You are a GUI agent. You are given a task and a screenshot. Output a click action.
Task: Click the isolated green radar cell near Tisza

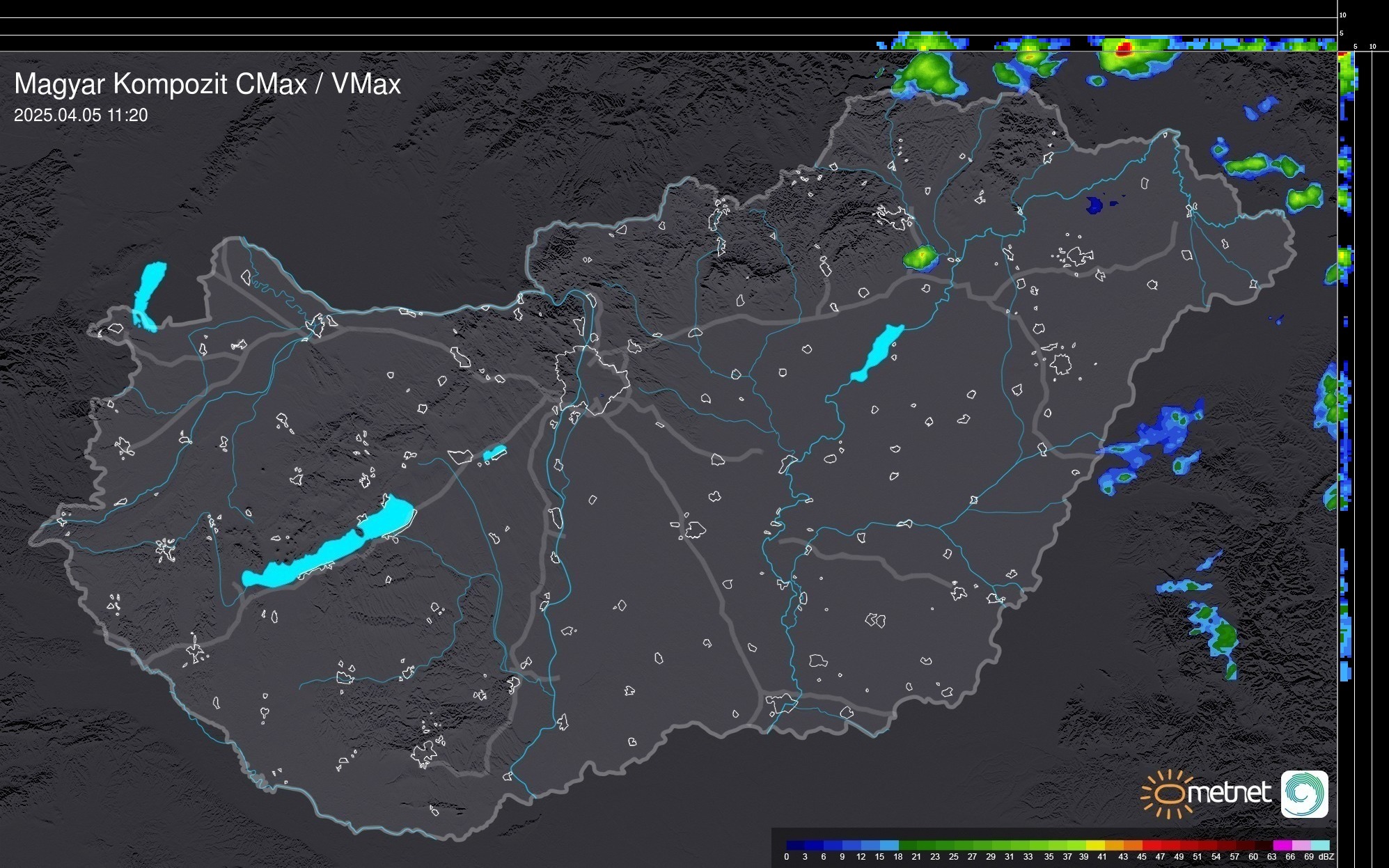[x=921, y=258]
